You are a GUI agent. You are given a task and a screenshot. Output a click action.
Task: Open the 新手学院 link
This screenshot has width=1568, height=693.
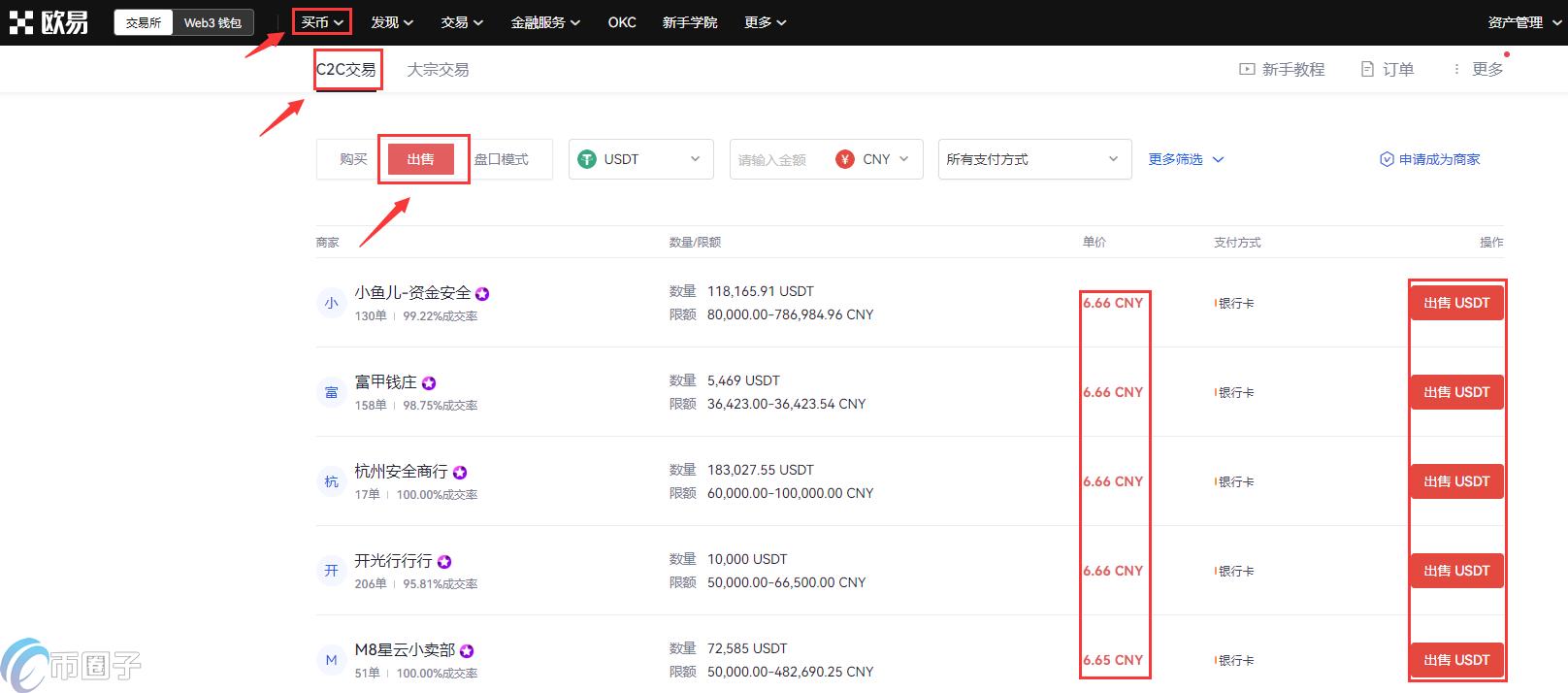pyautogui.click(x=690, y=22)
